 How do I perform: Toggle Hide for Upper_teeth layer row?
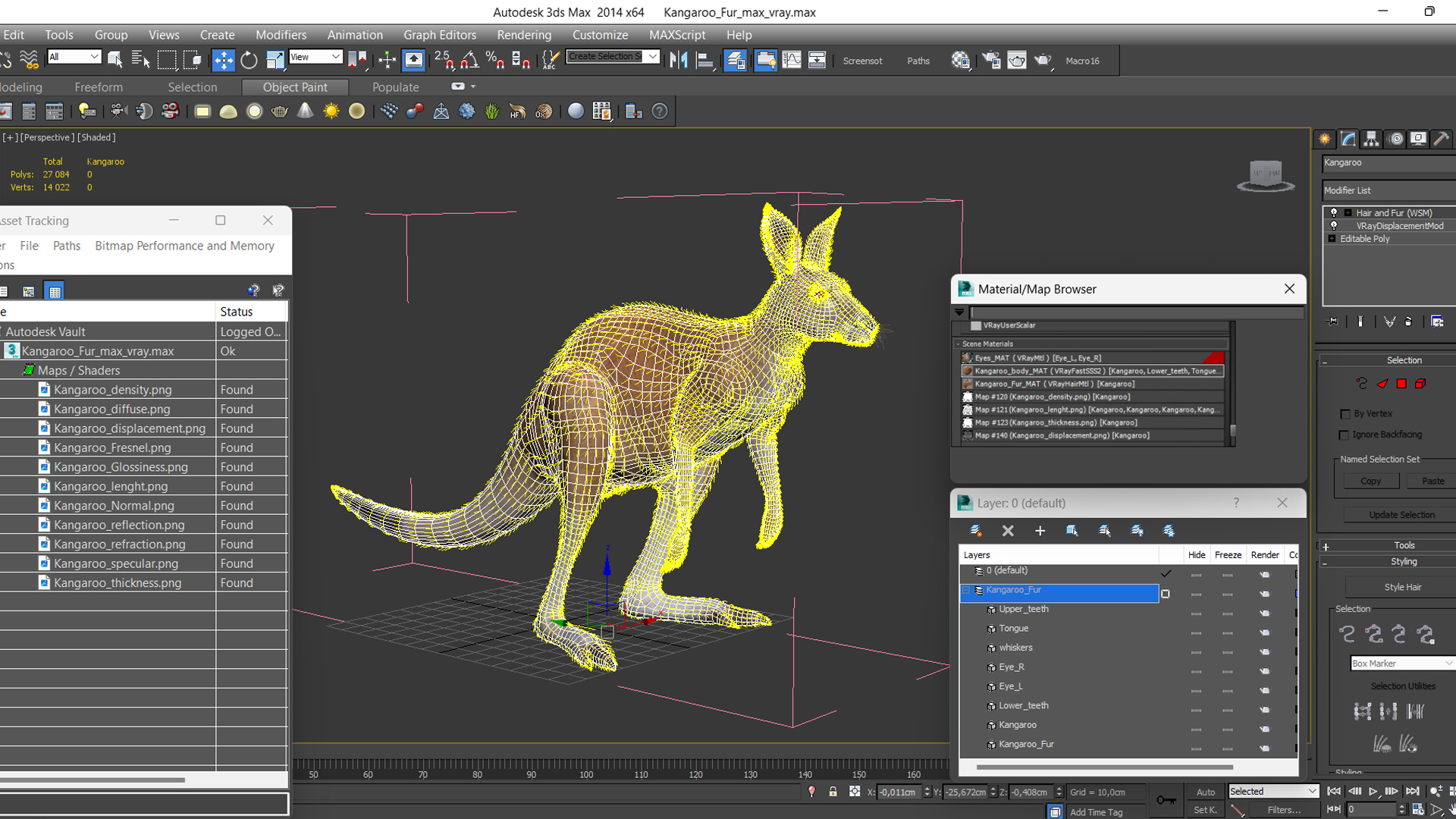click(1196, 613)
